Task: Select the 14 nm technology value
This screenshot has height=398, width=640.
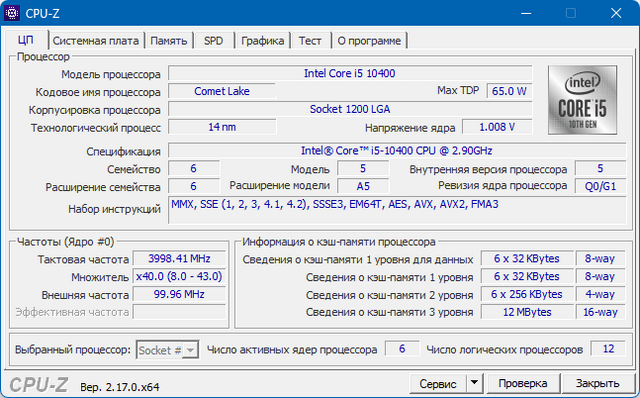Action: 222,127
